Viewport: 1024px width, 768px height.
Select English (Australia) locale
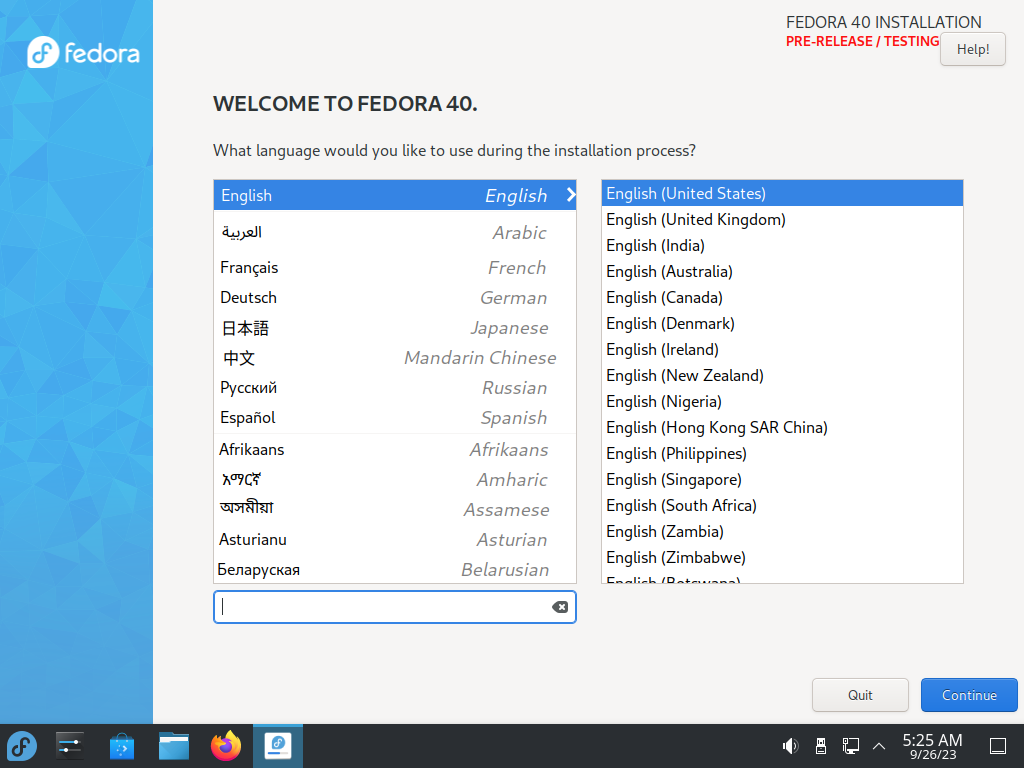(782, 271)
